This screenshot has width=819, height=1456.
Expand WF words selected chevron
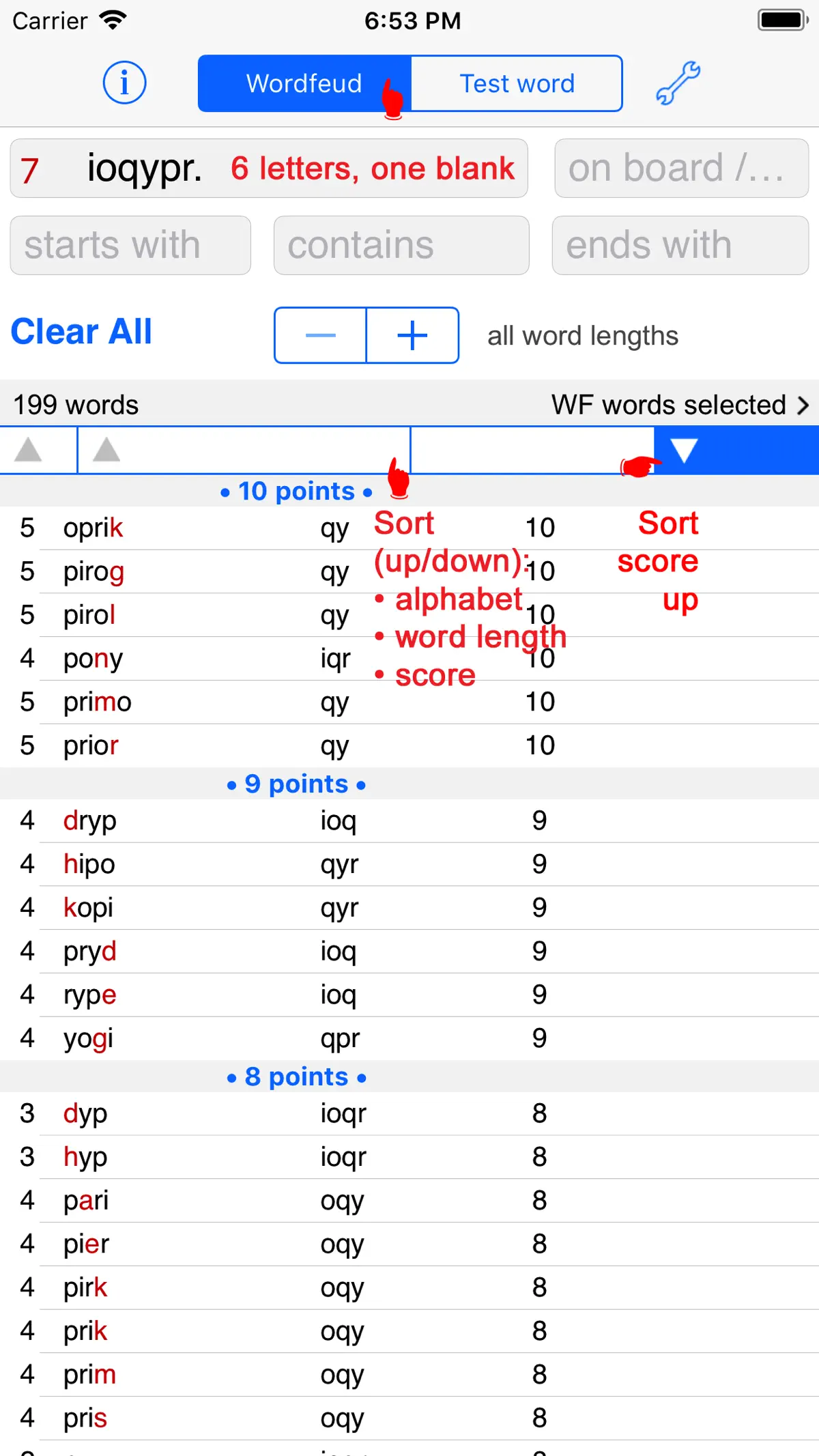click(x=803, y=405)
